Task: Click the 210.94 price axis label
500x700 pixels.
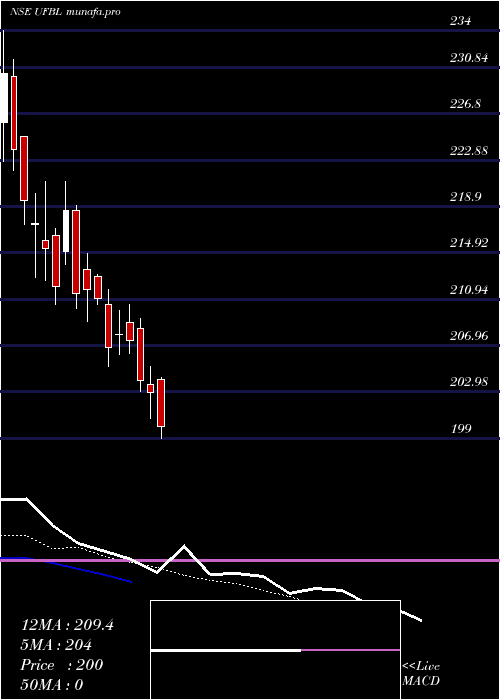Action: 468,290
